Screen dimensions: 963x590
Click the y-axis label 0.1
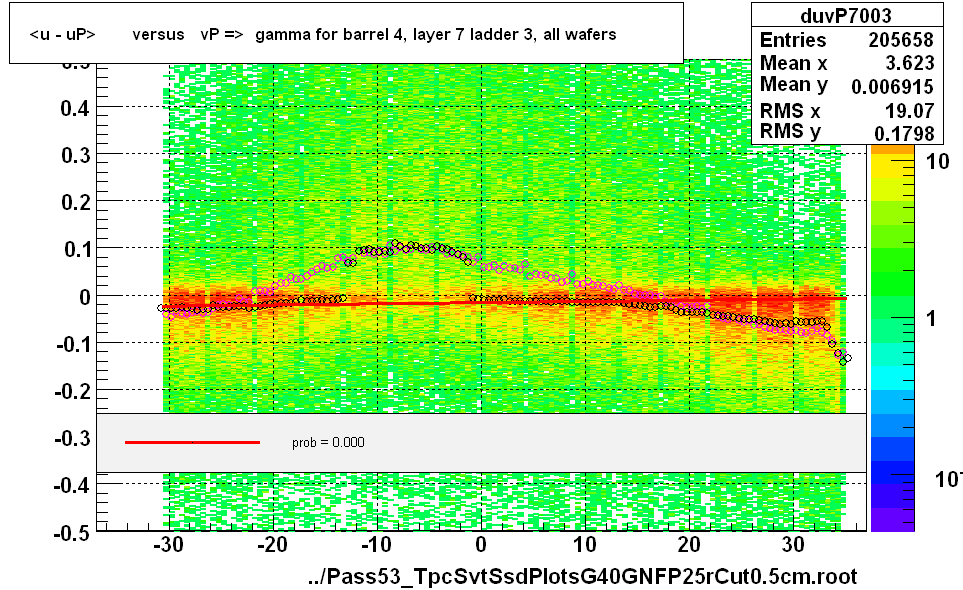point(76,249)
